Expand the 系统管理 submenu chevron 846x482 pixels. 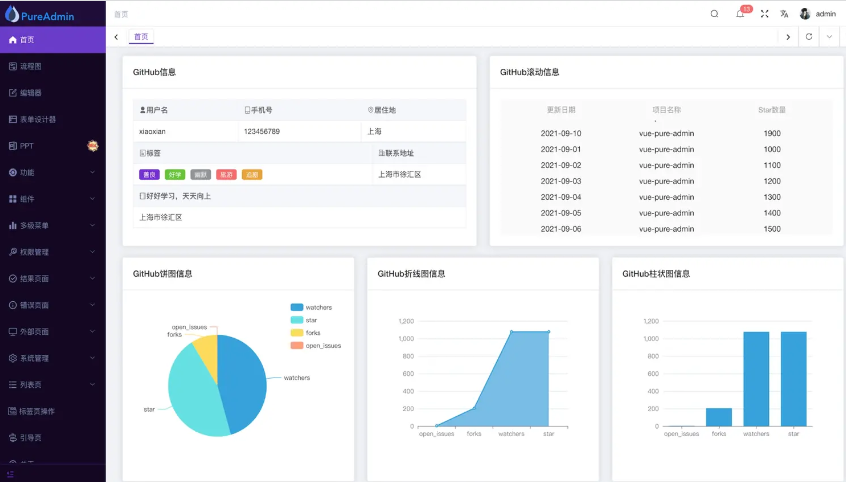(92, 358)
